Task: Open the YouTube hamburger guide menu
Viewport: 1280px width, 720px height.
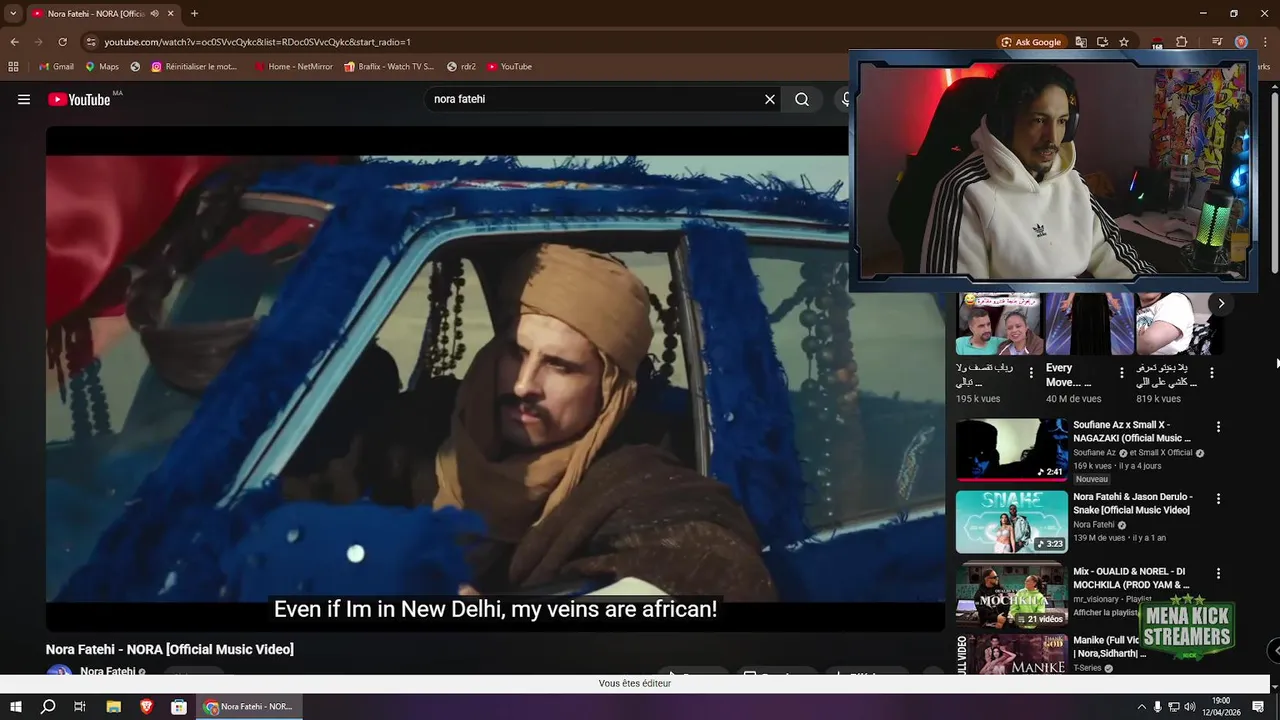Action: click(24, 99)
